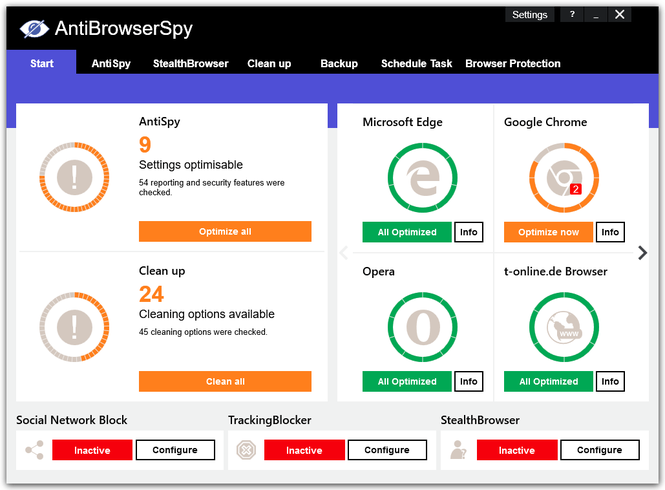Click the '54 reporting and security features' text

pos(212,187)
